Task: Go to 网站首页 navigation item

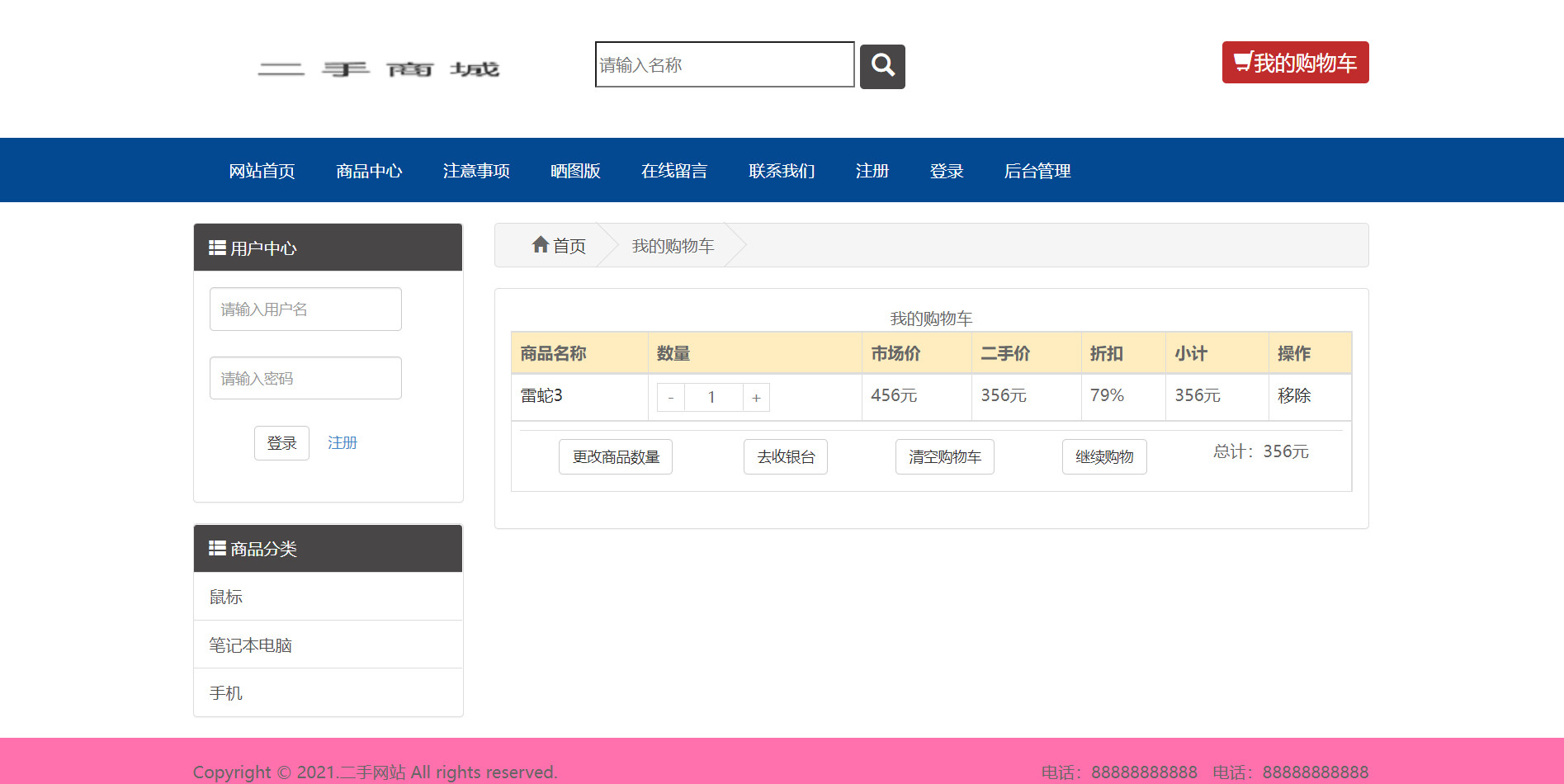Action: click(x=262, y=171)
